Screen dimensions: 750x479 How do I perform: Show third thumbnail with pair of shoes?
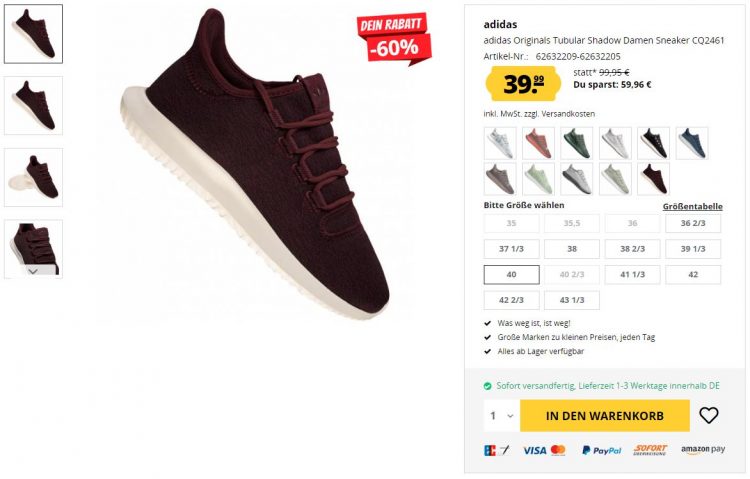point(33,178)
